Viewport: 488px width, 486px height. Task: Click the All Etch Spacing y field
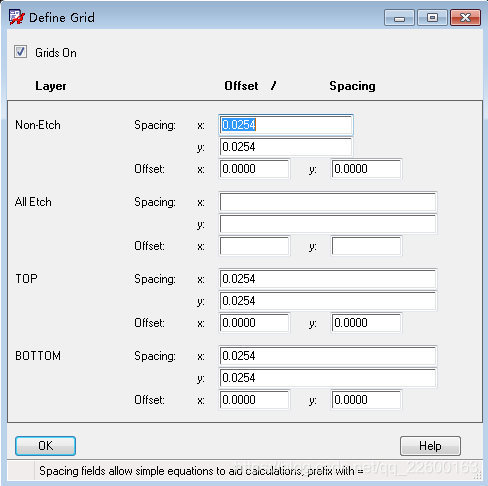tap(328, 224)
